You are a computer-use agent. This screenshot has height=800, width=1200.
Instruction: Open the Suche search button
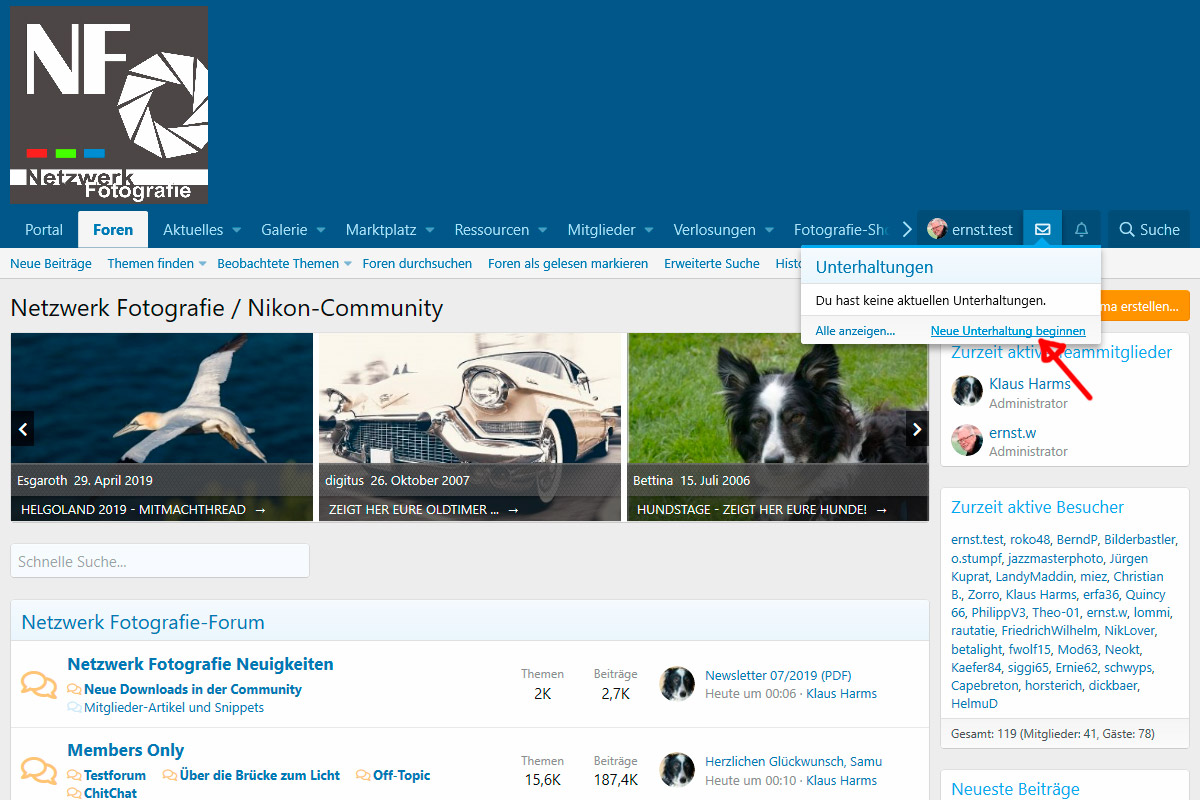click(x=1149, y=229)
